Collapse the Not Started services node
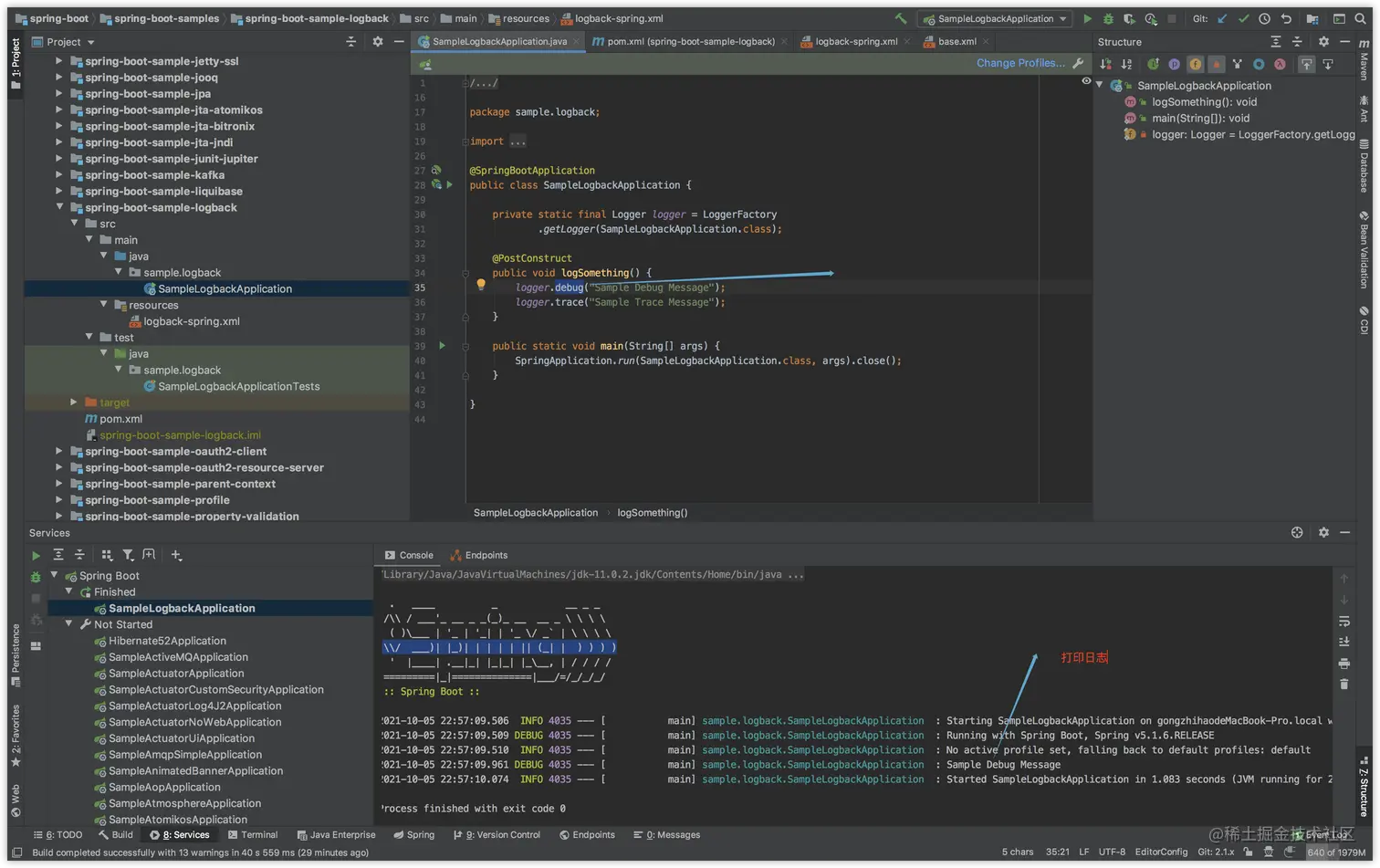Image resolution: width=1380 pixels, height=868 pixels. tap(69, 624)
